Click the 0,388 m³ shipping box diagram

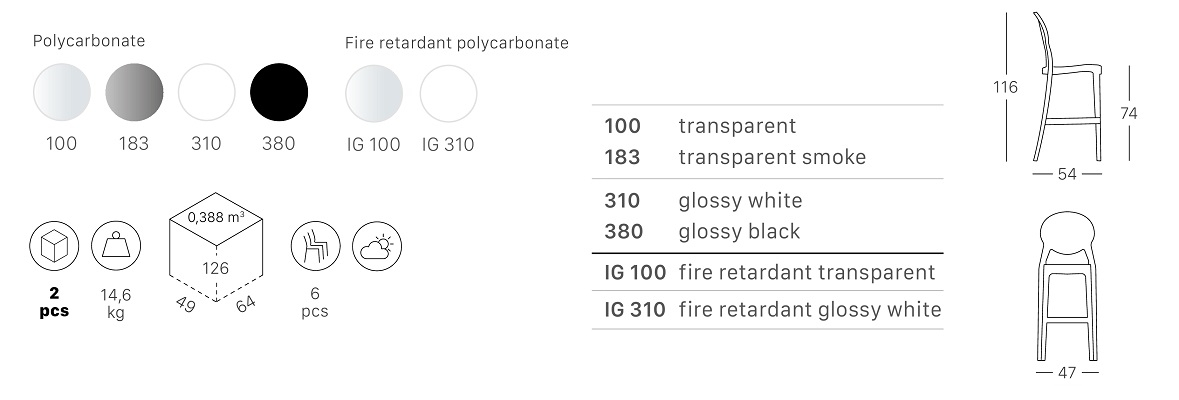click(216, 252)
